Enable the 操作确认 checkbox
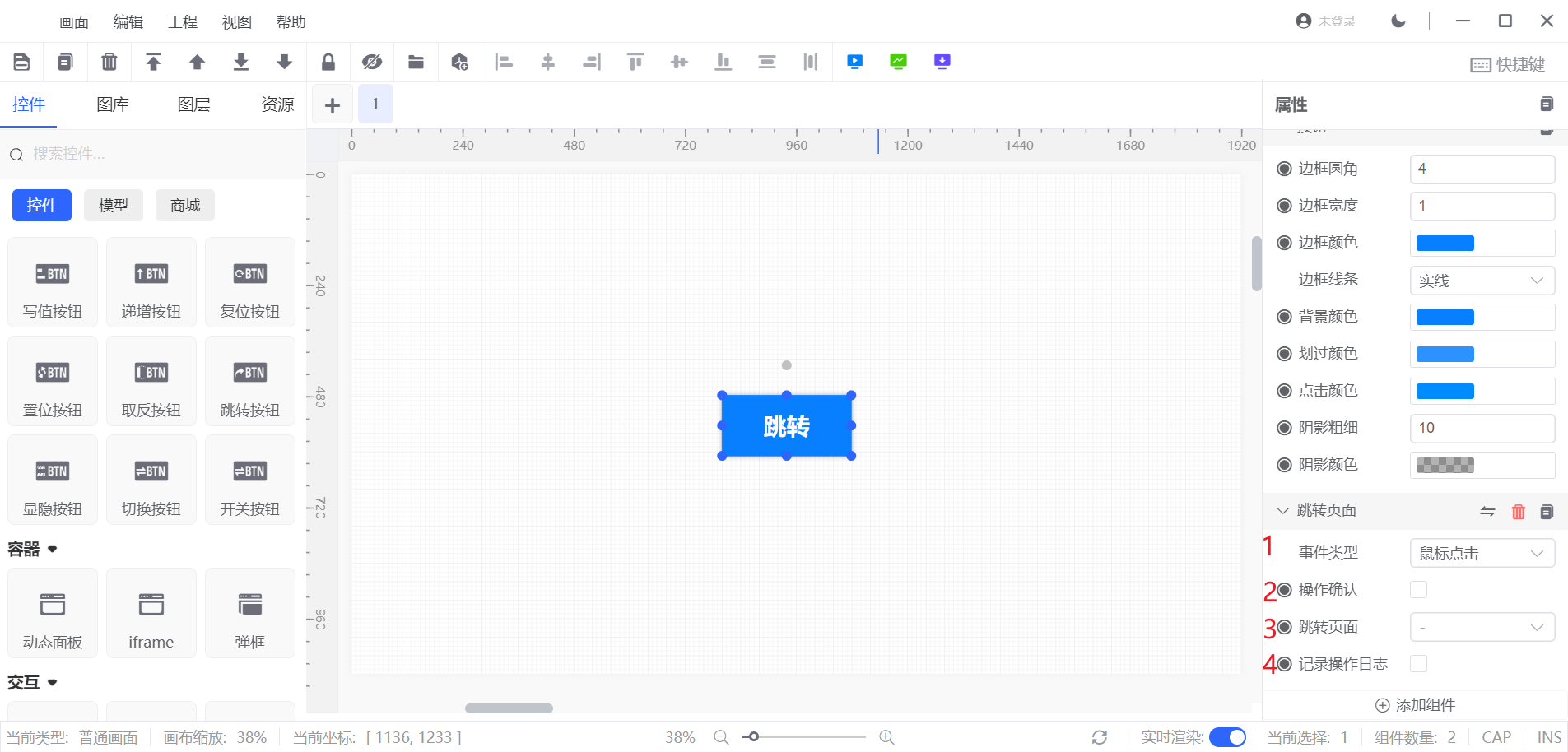The image size is (1568, 752). click(1418, 590)
